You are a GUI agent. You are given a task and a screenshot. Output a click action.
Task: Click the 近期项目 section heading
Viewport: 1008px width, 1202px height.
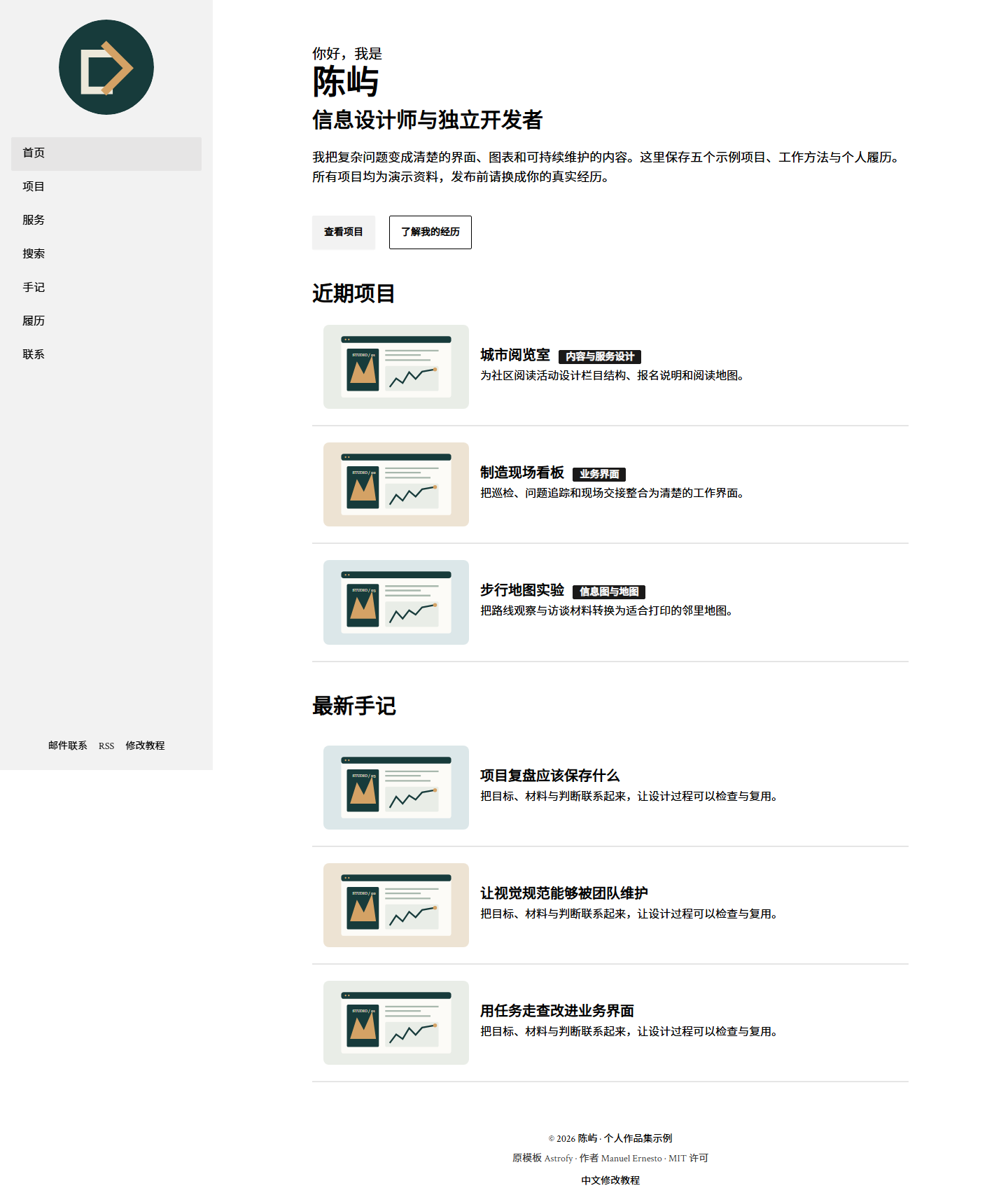(354, 294)
